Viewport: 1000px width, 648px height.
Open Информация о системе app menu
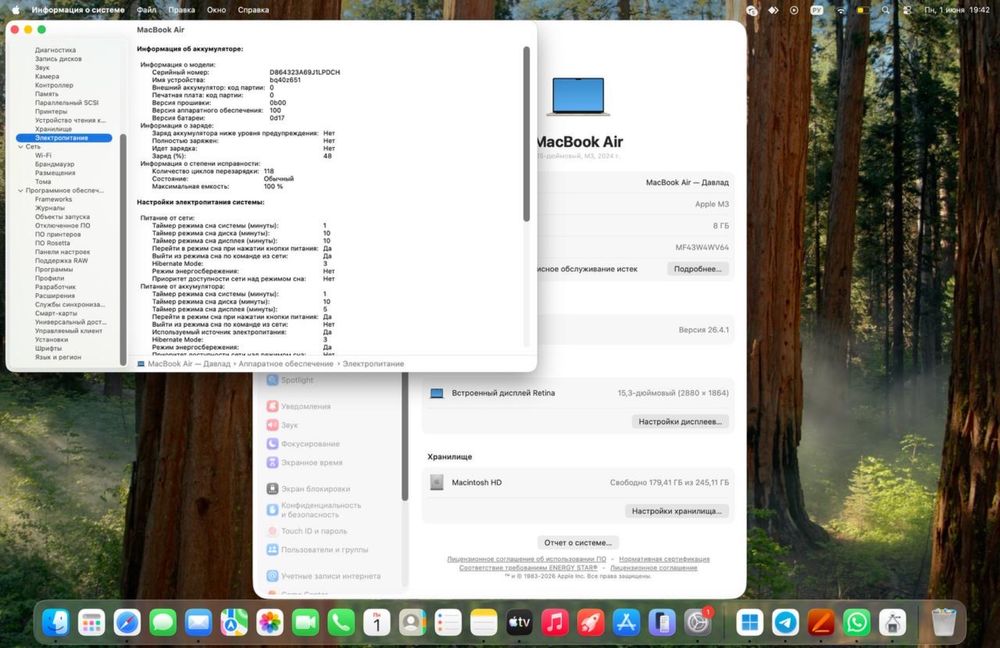pos(78,10)
